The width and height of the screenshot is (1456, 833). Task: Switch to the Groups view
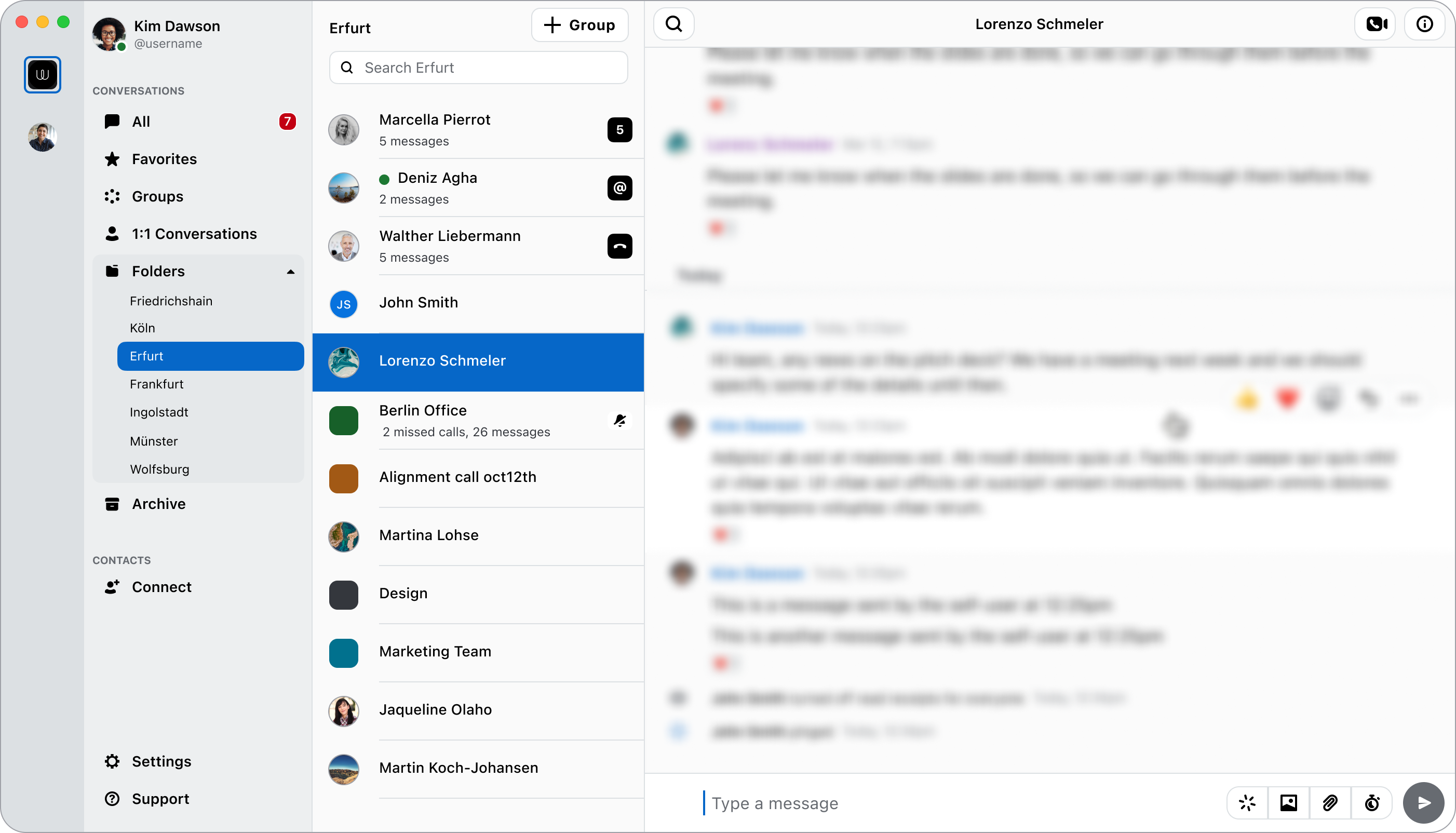[x=157, y=196]
